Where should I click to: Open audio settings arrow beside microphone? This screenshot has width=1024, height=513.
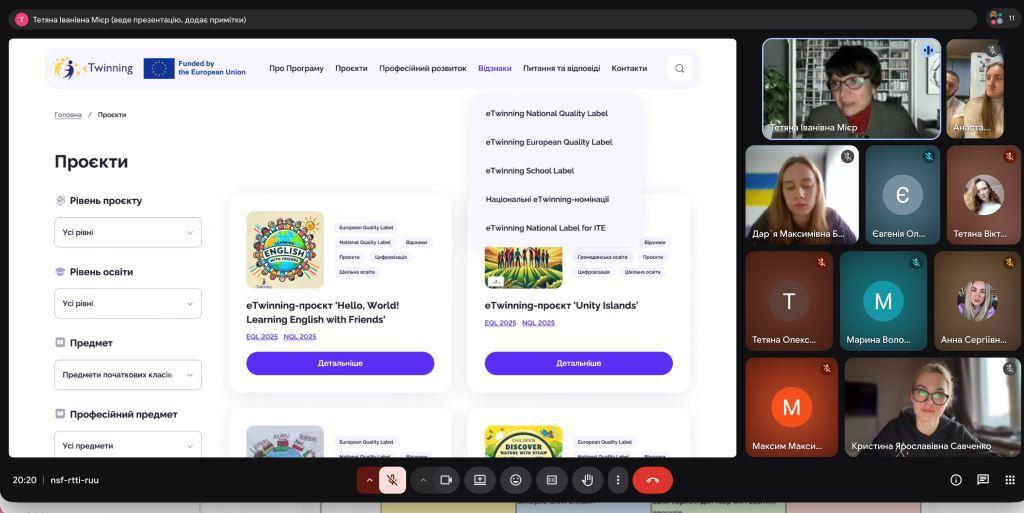point(369,480)
